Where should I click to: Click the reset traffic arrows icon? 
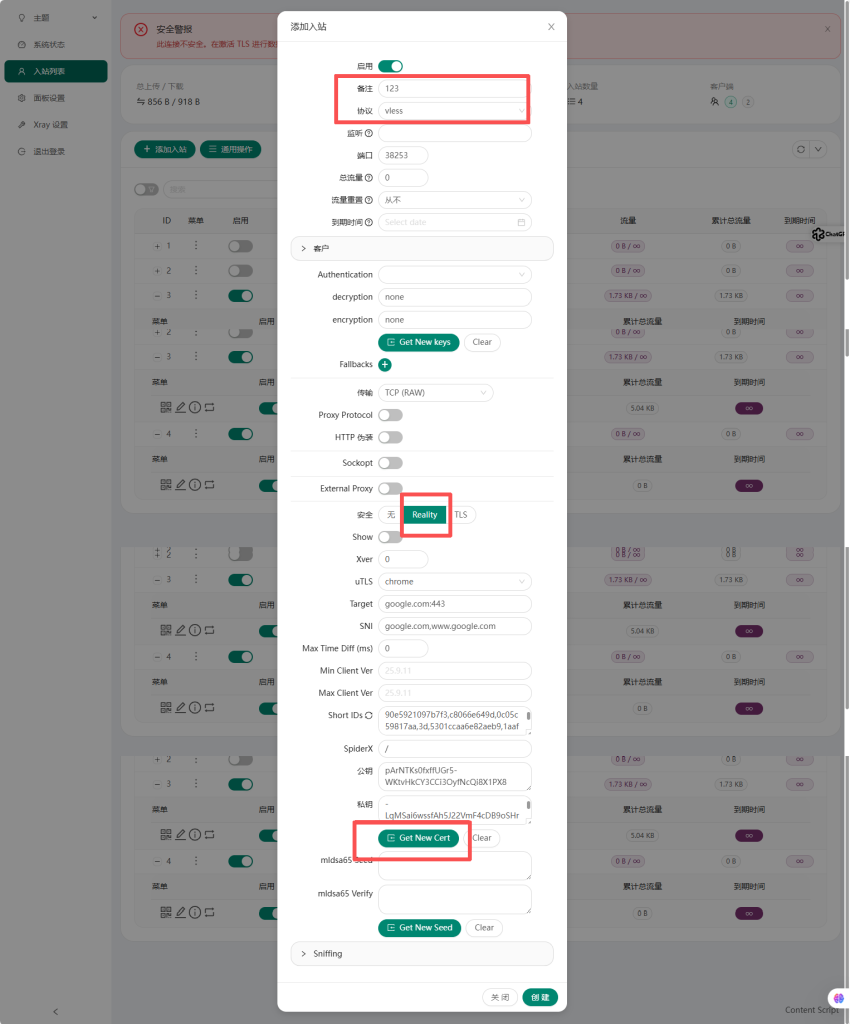tap(210, 407)
